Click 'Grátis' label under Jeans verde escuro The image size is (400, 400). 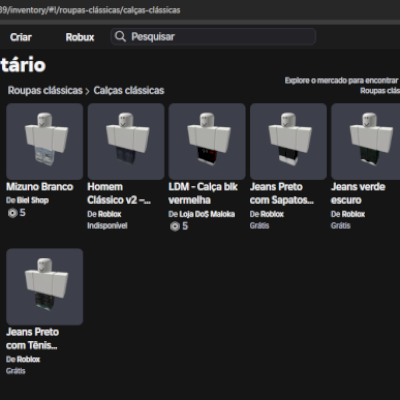coord(341,226)
